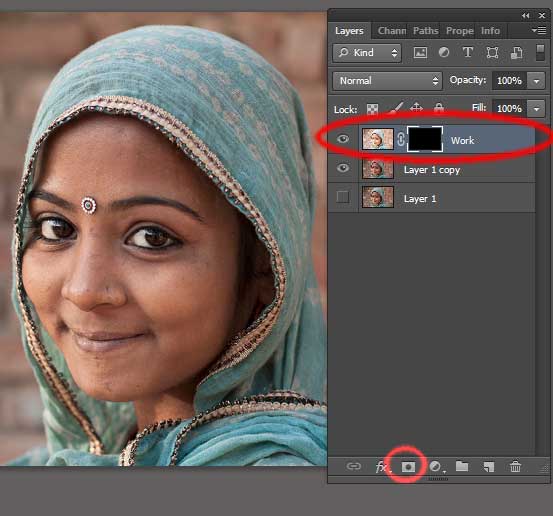Filter layers by type (T) icon
The height and width of the screenshot is (516, 553).
tap(468, 53)
